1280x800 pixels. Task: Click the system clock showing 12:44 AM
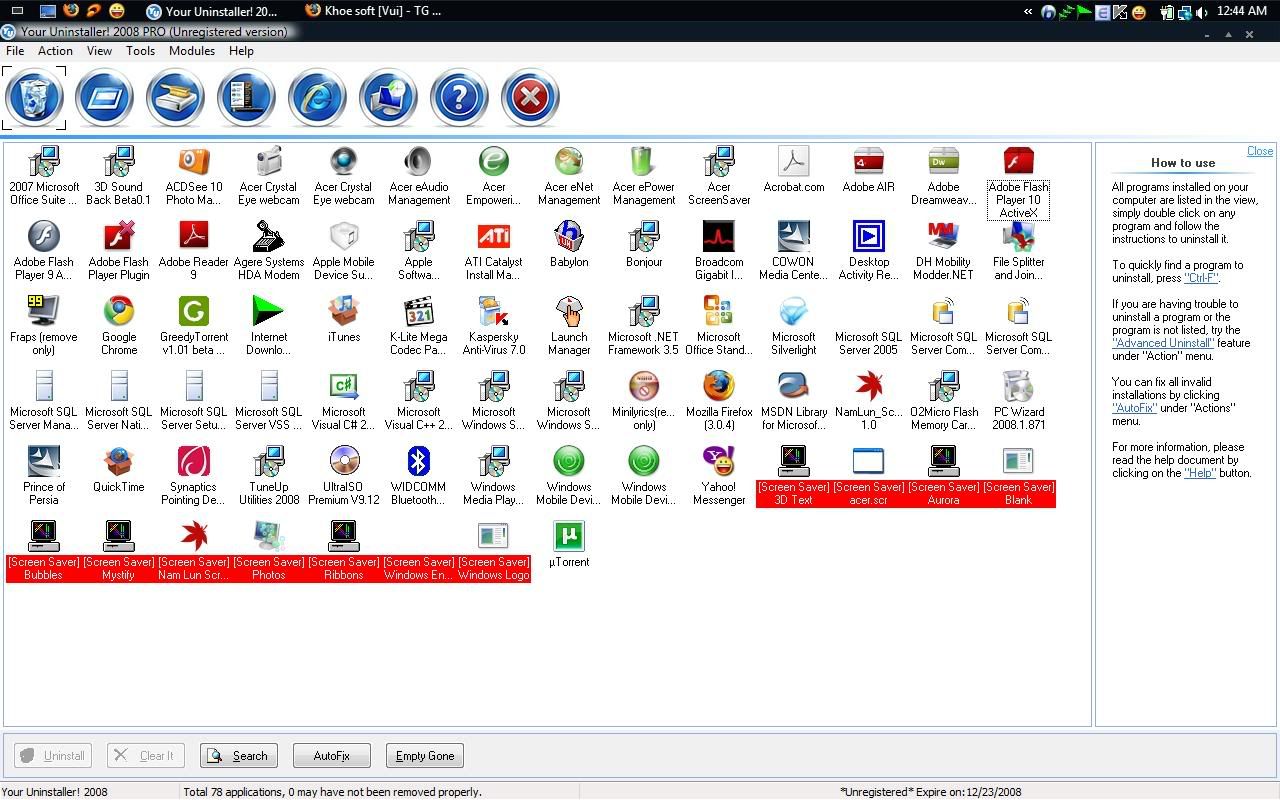[x=1244, y=11]
